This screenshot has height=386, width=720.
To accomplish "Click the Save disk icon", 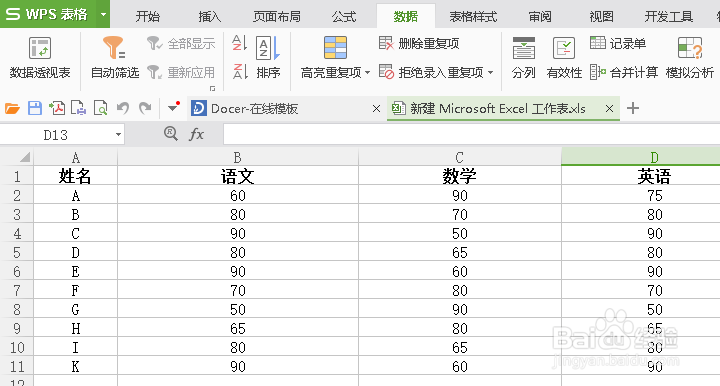I will (35, 108).
